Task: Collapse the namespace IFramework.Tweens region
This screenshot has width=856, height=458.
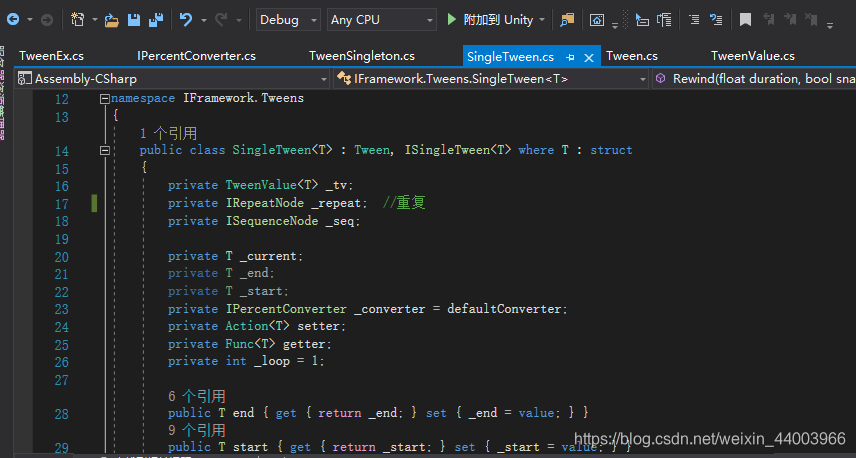Action: coord(105,99)
